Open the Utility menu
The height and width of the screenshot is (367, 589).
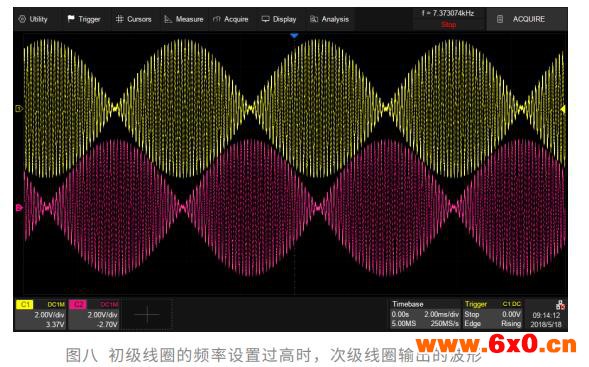(x=33, y=19)
